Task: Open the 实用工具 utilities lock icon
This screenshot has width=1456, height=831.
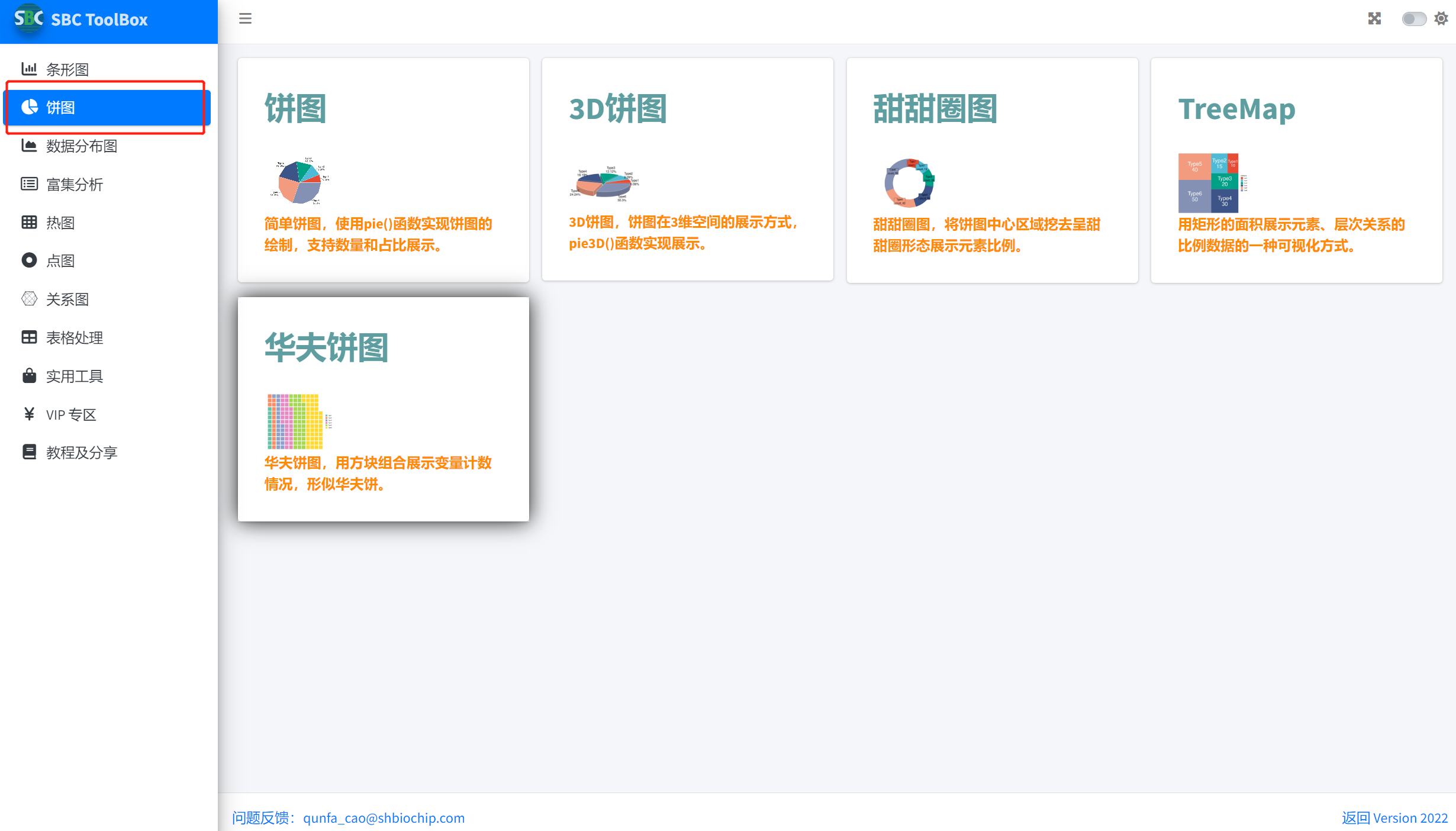Action: [x=29, y=375]
